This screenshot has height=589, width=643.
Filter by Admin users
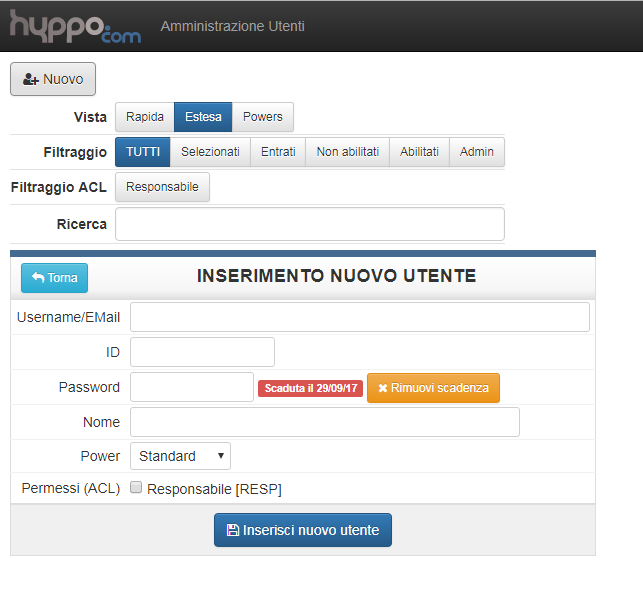[x=477, y=152]
